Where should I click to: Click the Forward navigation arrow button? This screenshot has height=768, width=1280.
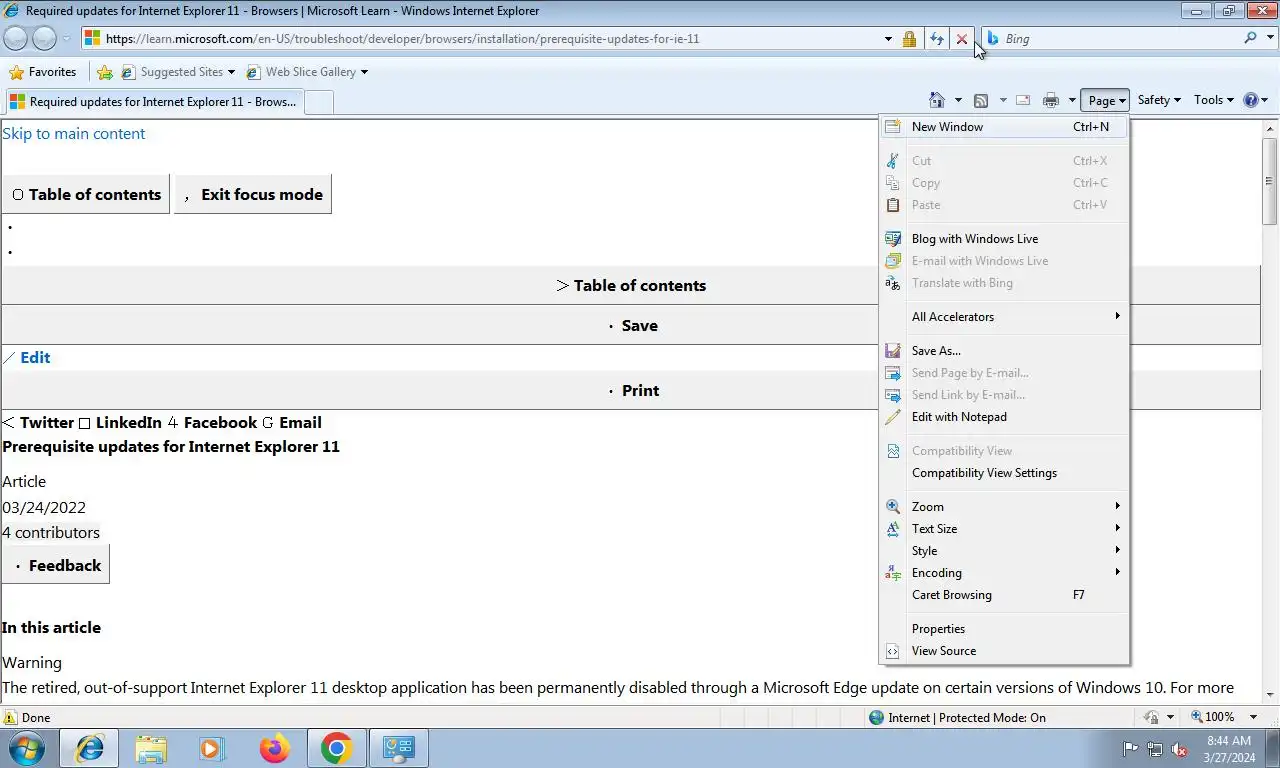(45, 39)
